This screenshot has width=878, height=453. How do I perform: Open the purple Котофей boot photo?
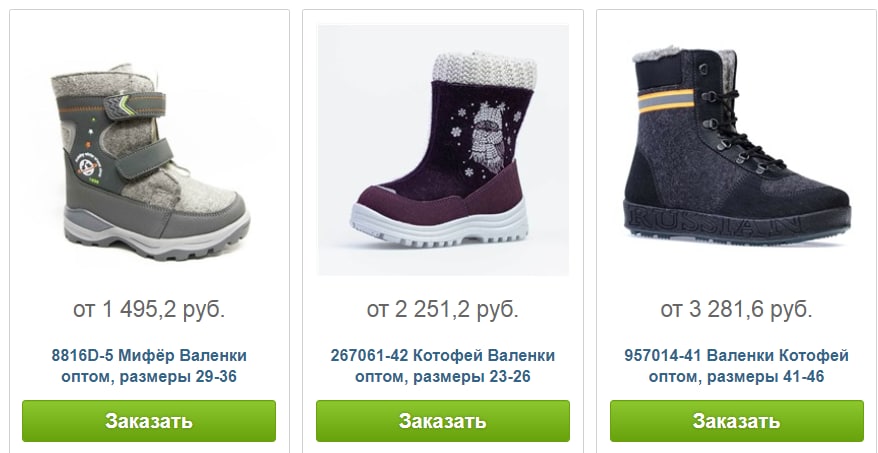443,150
